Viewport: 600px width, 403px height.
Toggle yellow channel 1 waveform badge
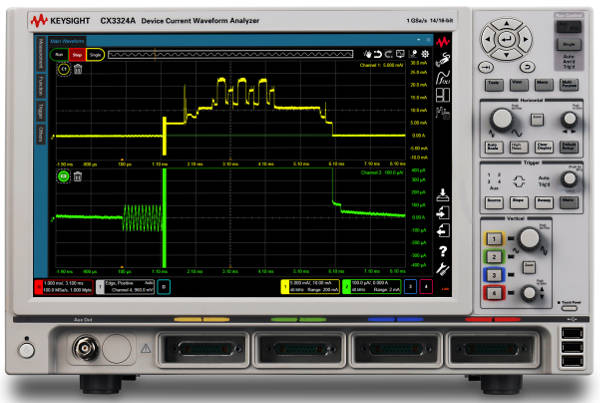click(x=65, y=71)
